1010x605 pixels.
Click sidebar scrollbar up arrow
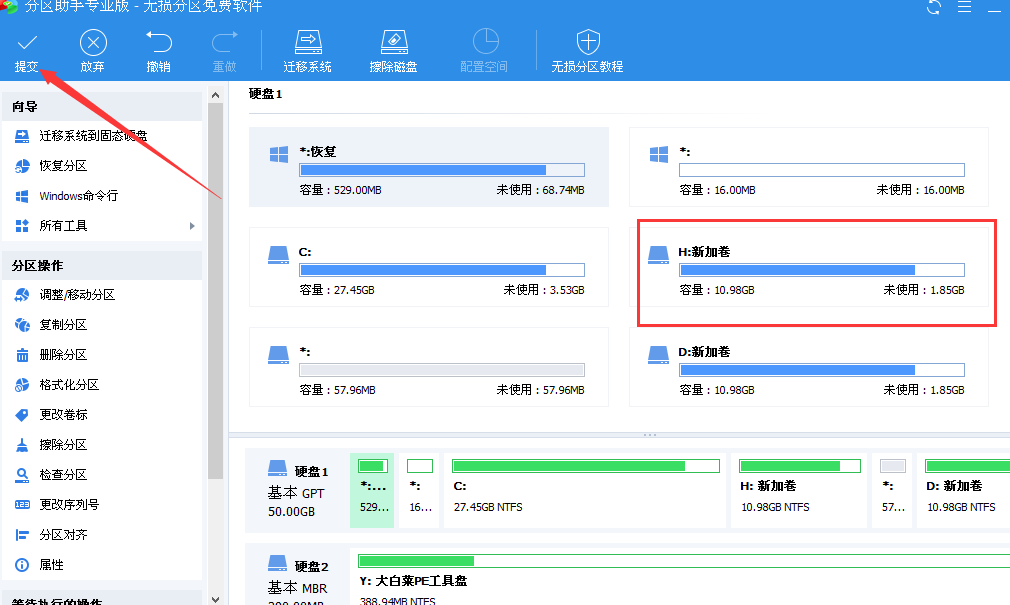[x=216, y=95]
